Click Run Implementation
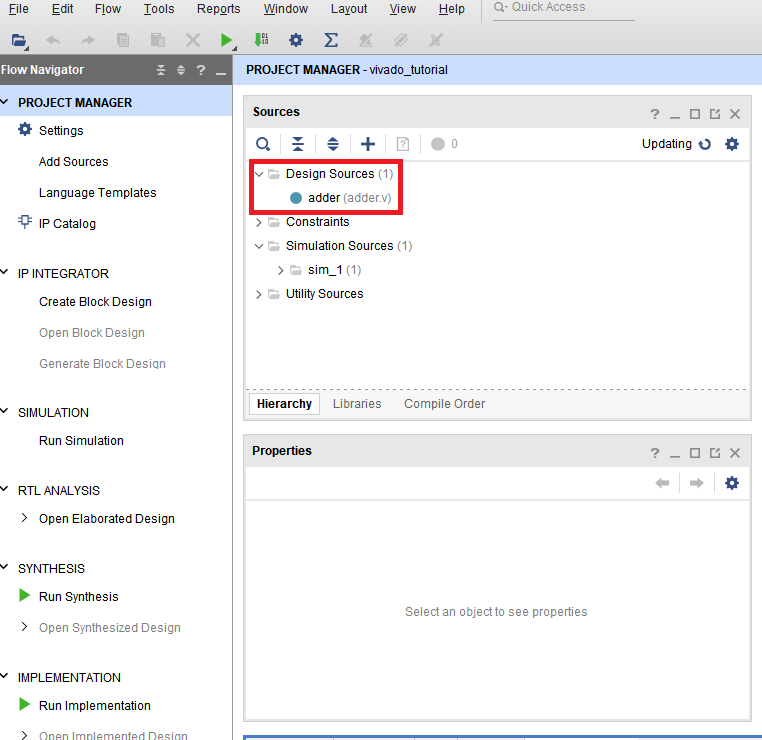Screen dimensions: 762x740 (94, 706)
